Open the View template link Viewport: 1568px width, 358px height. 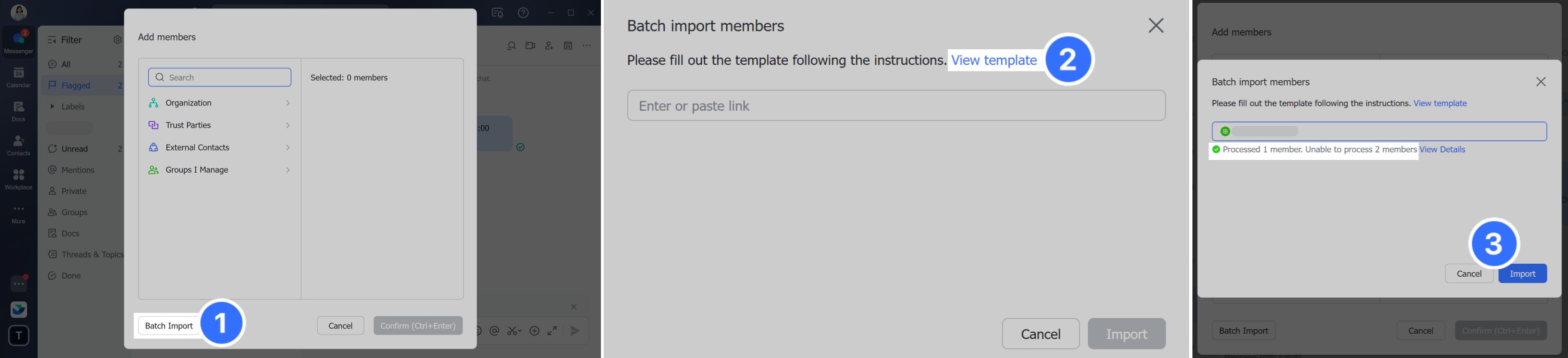(993, 60)
